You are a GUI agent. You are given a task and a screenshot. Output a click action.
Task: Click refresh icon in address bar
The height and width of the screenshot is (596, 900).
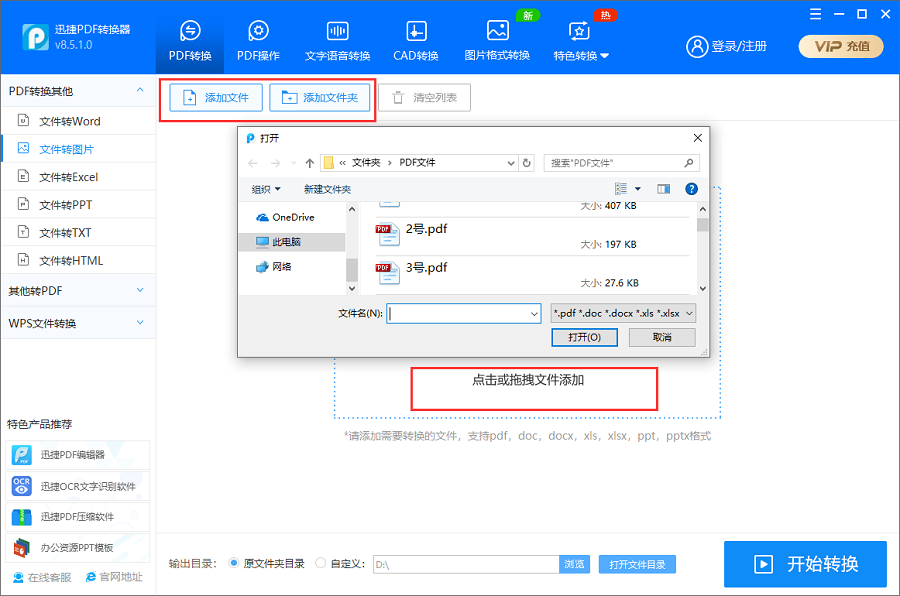(526, 163)
